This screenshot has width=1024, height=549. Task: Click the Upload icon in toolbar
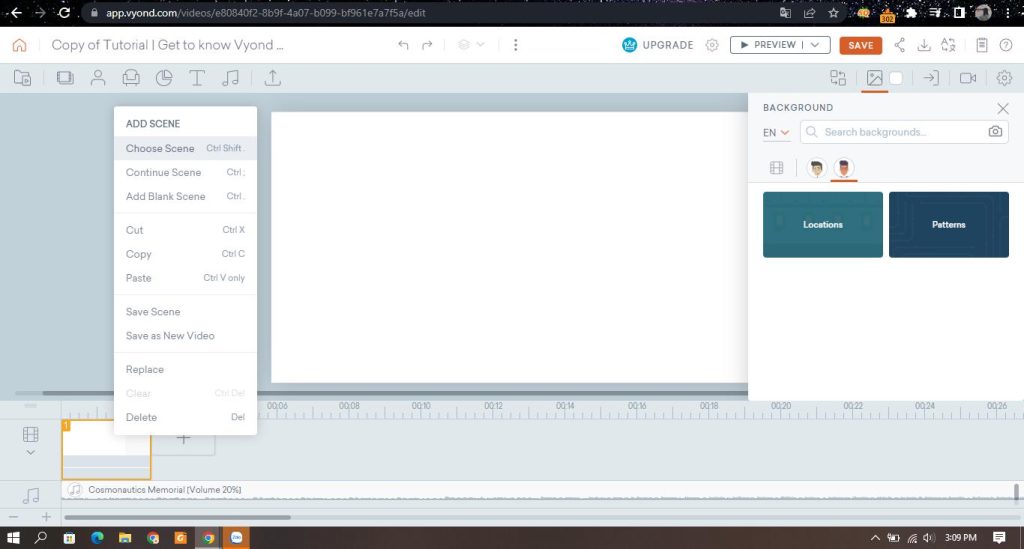click(x=272, y=78)
